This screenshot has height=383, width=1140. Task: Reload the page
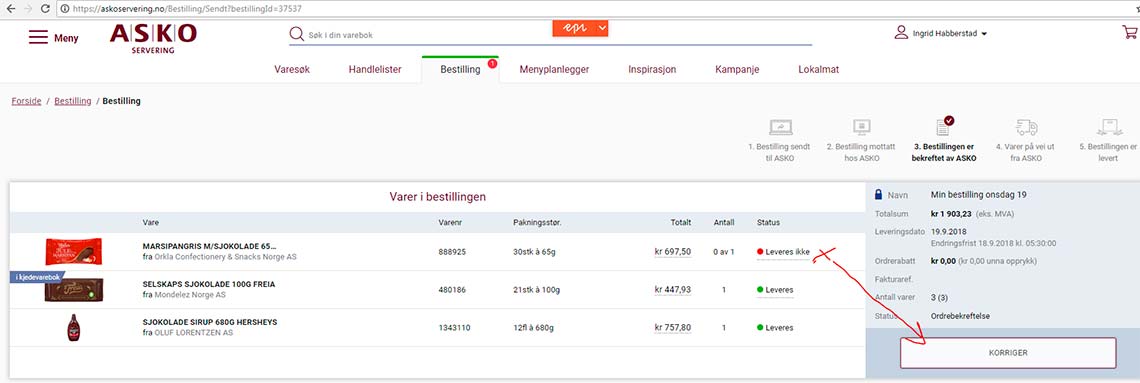[45, 9]
